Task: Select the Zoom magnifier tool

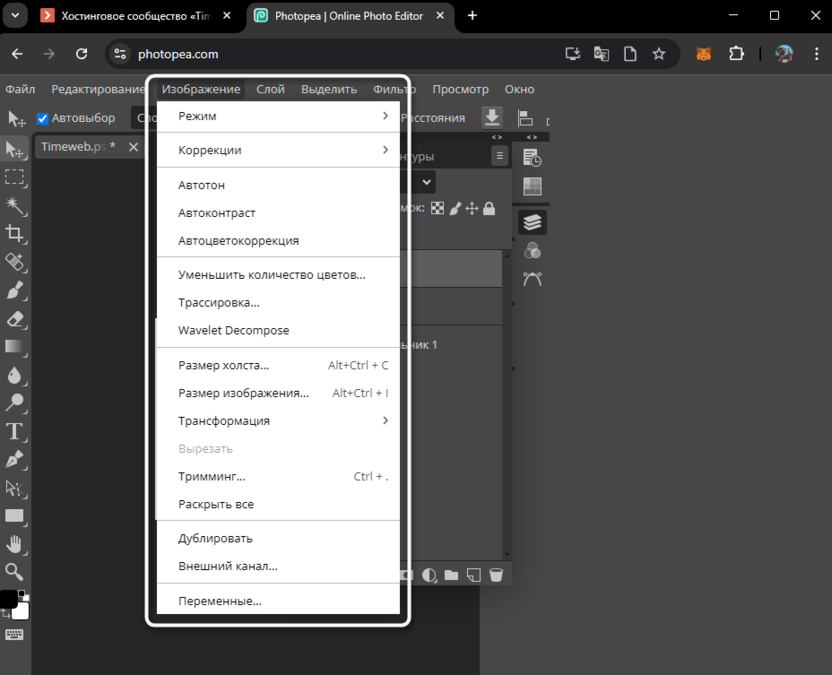Action: coord(15,572)
